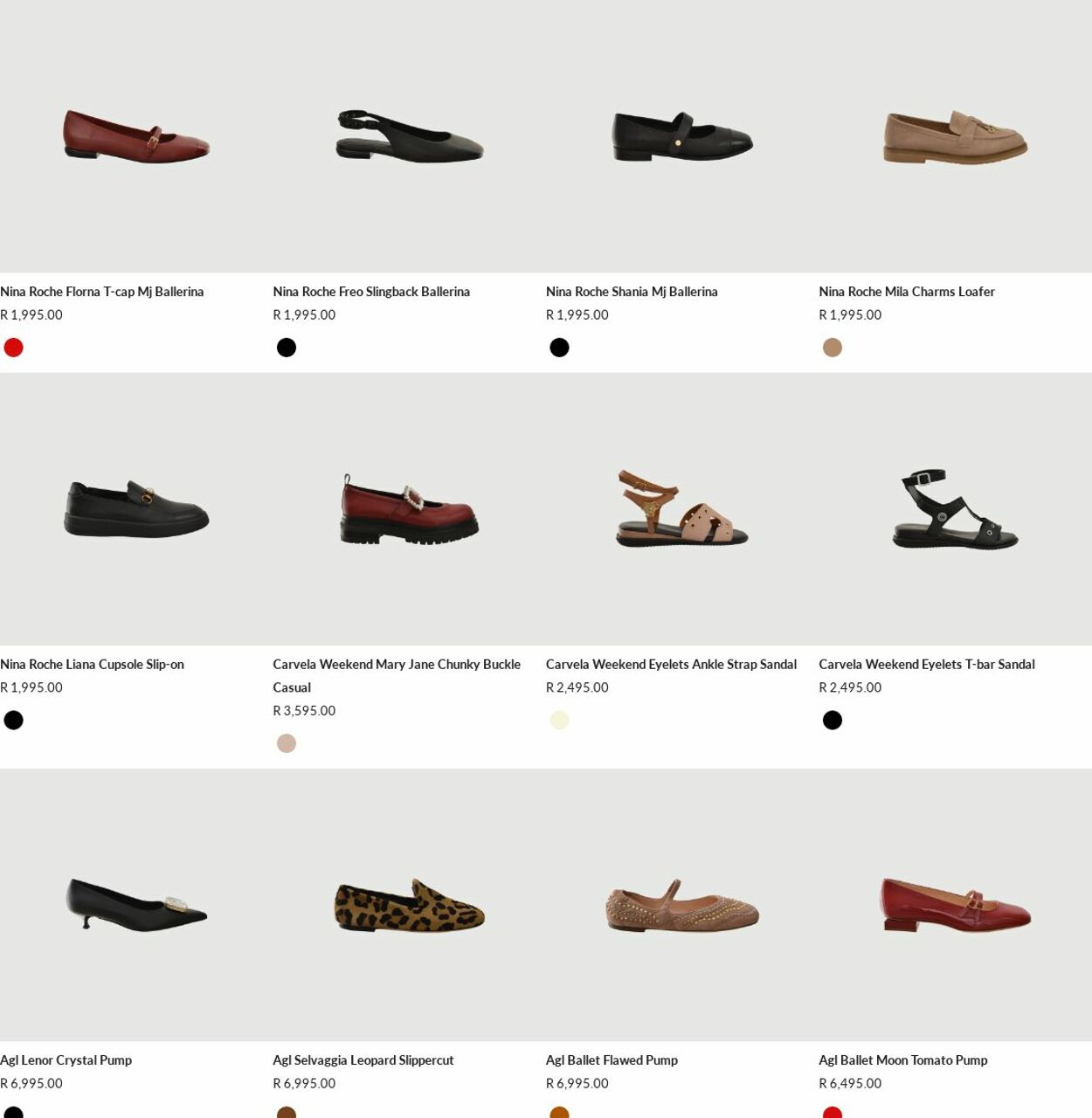1092x1118 pixels.
Task: Select black swatch for Agl Lenor Crystal Pump
Action: click(14, 1113)
